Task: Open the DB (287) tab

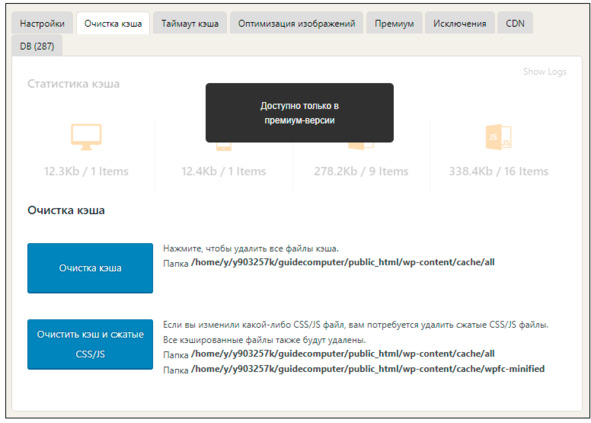Action: (x=37, y=46)
